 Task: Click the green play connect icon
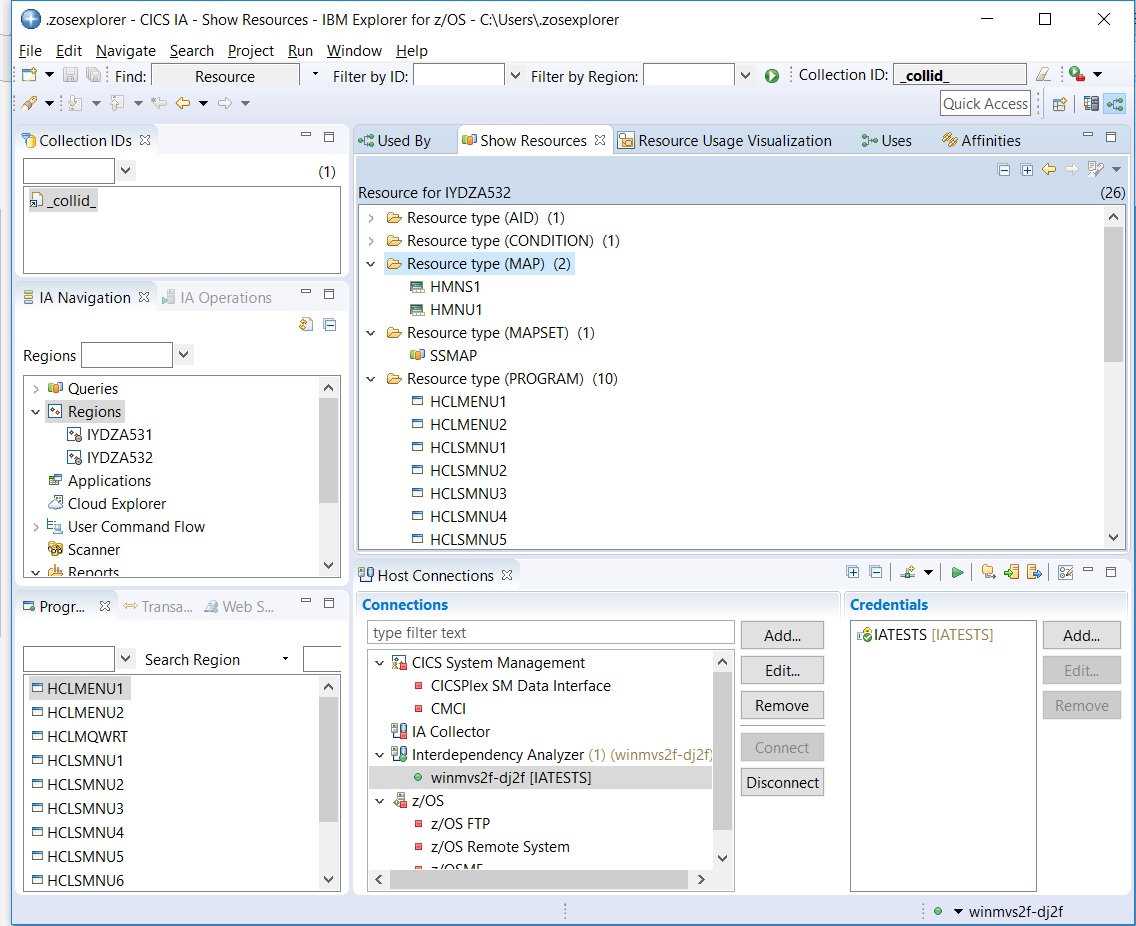coord(957,572)
